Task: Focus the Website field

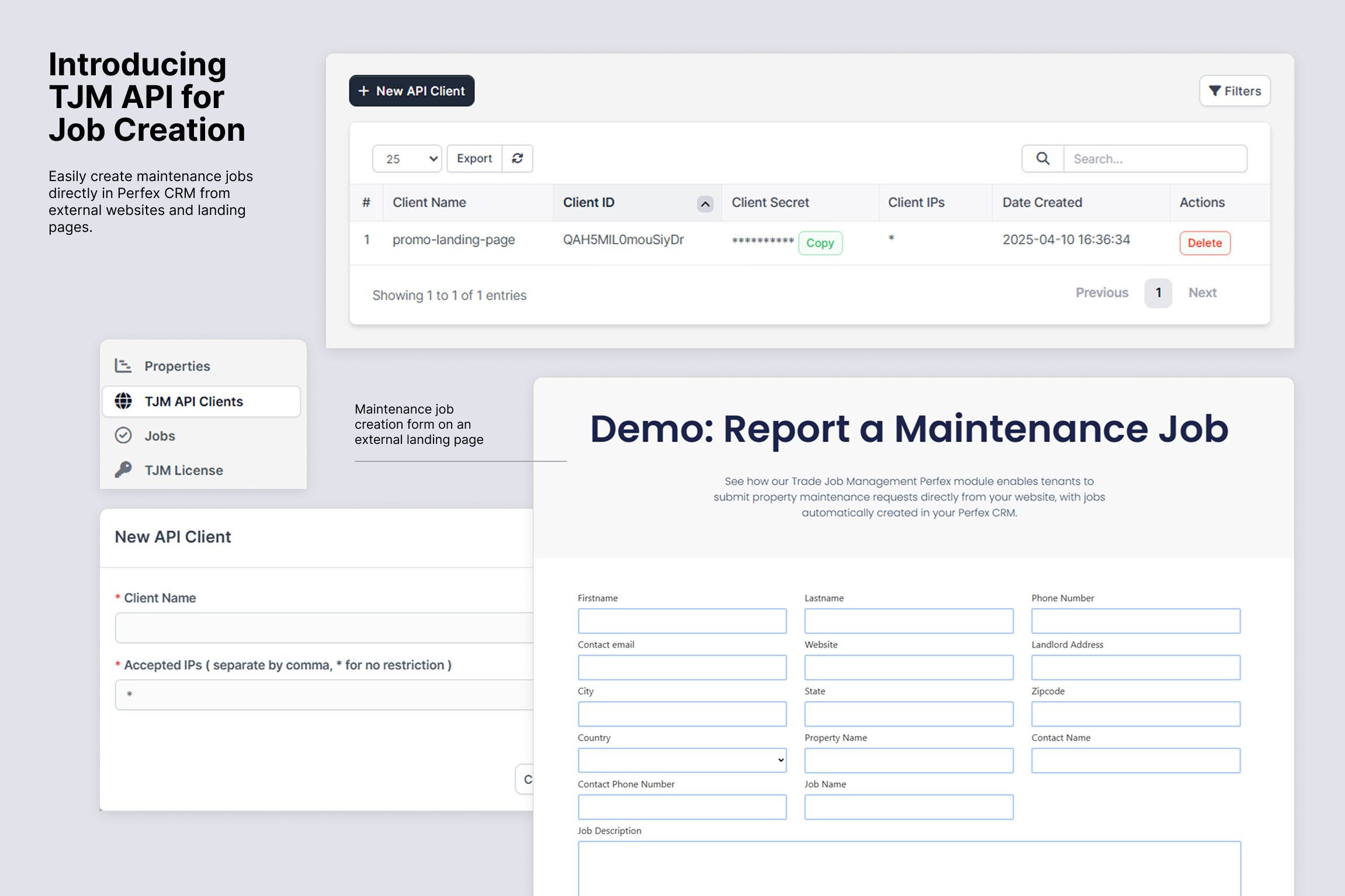Action: [909, 668]
